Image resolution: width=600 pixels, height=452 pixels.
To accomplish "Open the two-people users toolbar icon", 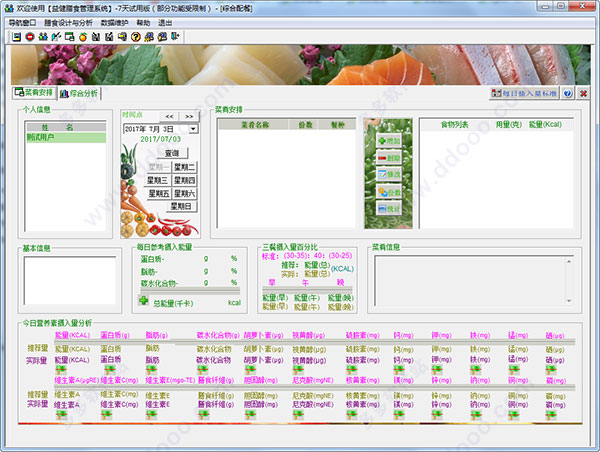I will 43,37.
